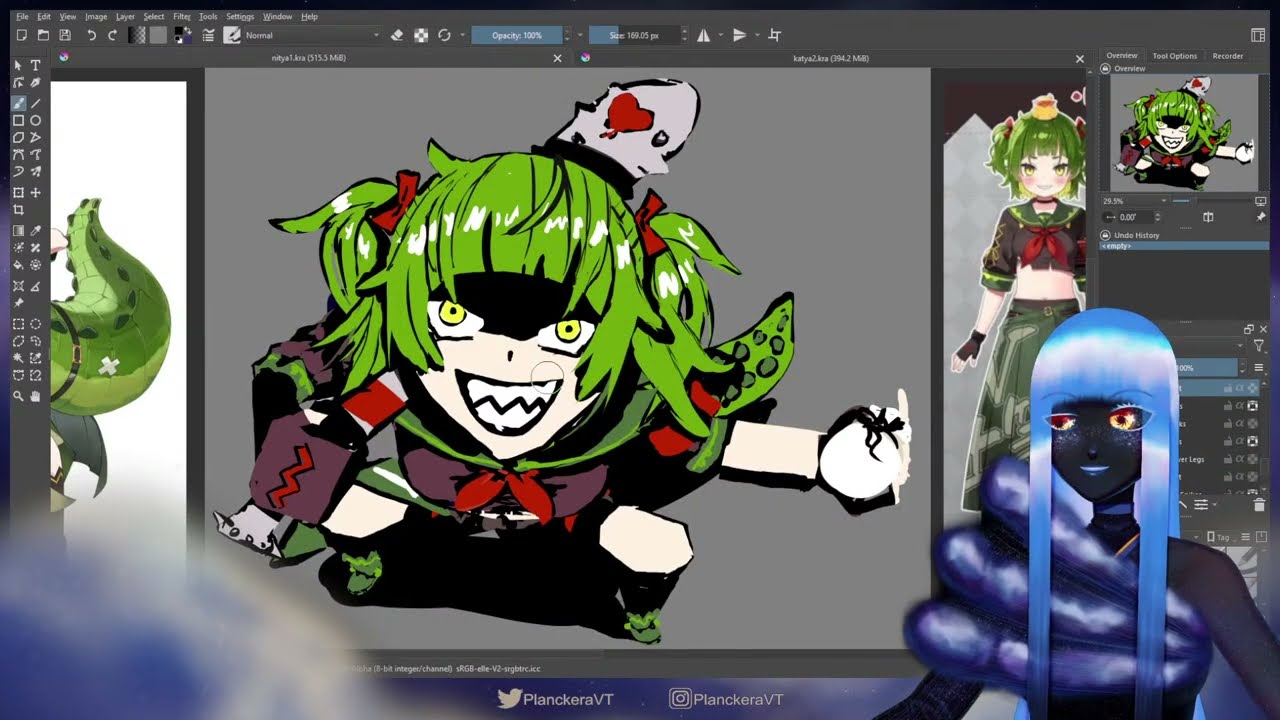1280x720 pixels.
Task: Toggle Eraser mode in toolbar
Action: [397, 35]
